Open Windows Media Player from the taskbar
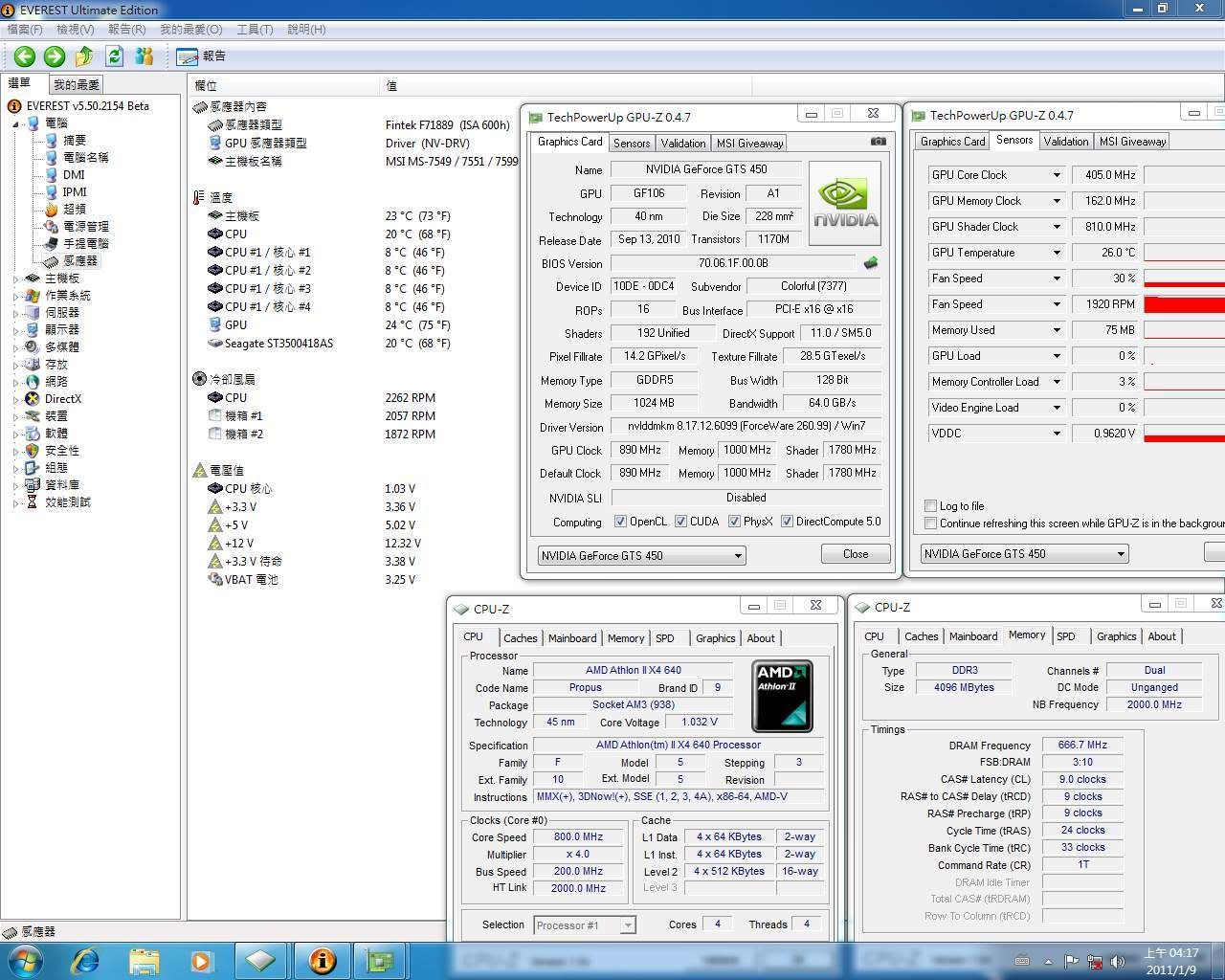The image size is (1225, 980). pos(201,960)
